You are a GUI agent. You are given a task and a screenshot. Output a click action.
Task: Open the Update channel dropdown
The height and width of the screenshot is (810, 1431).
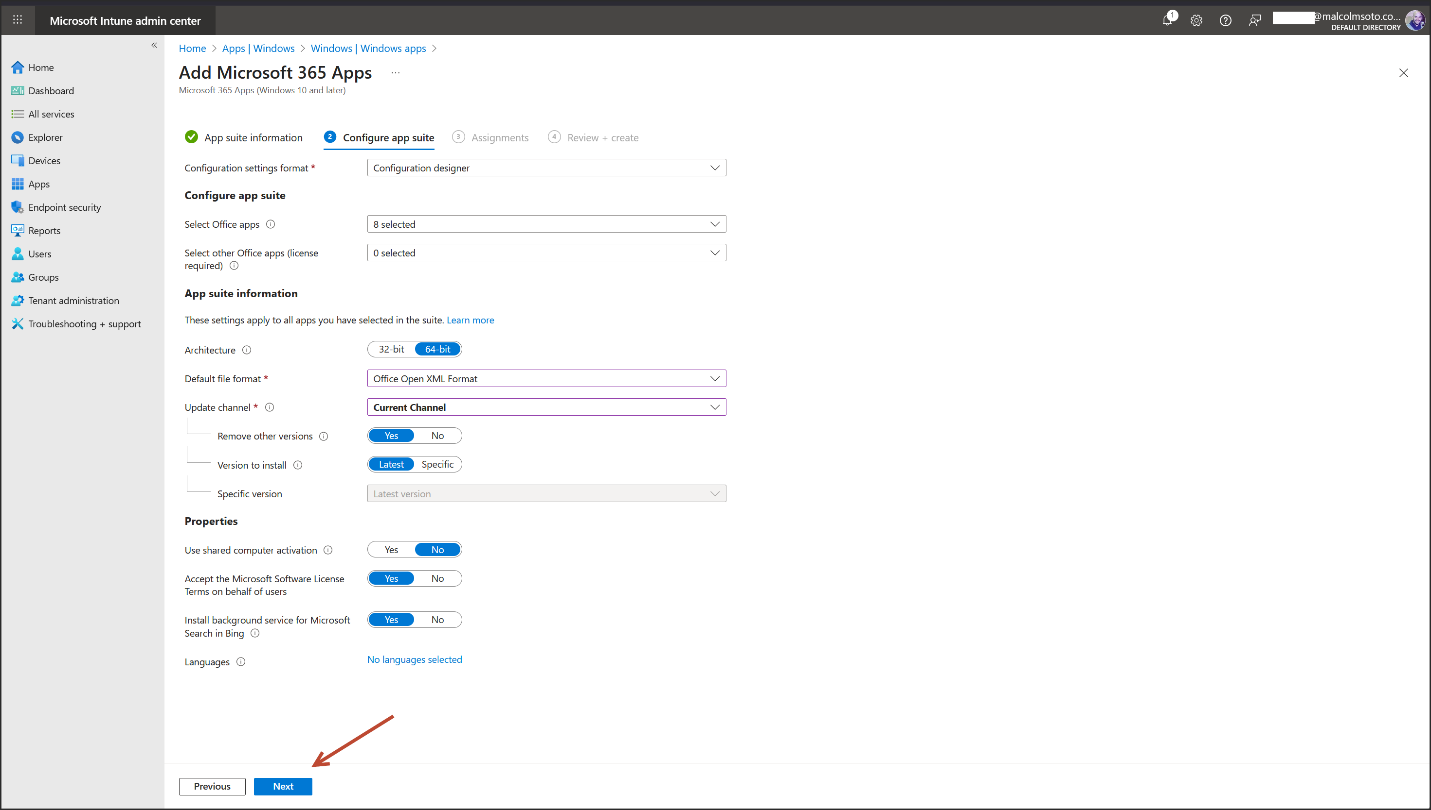[546, 408]
